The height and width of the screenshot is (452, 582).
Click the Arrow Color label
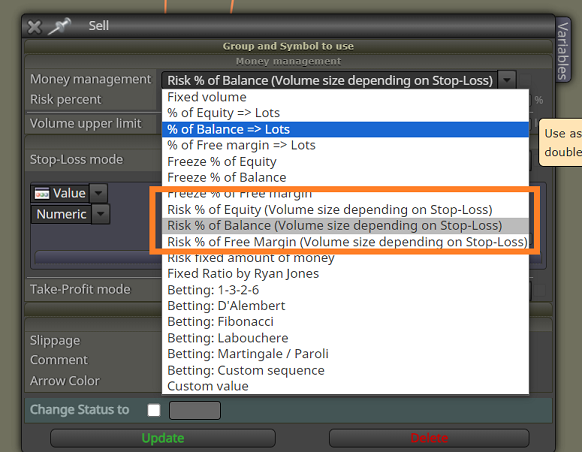point(65,381)
